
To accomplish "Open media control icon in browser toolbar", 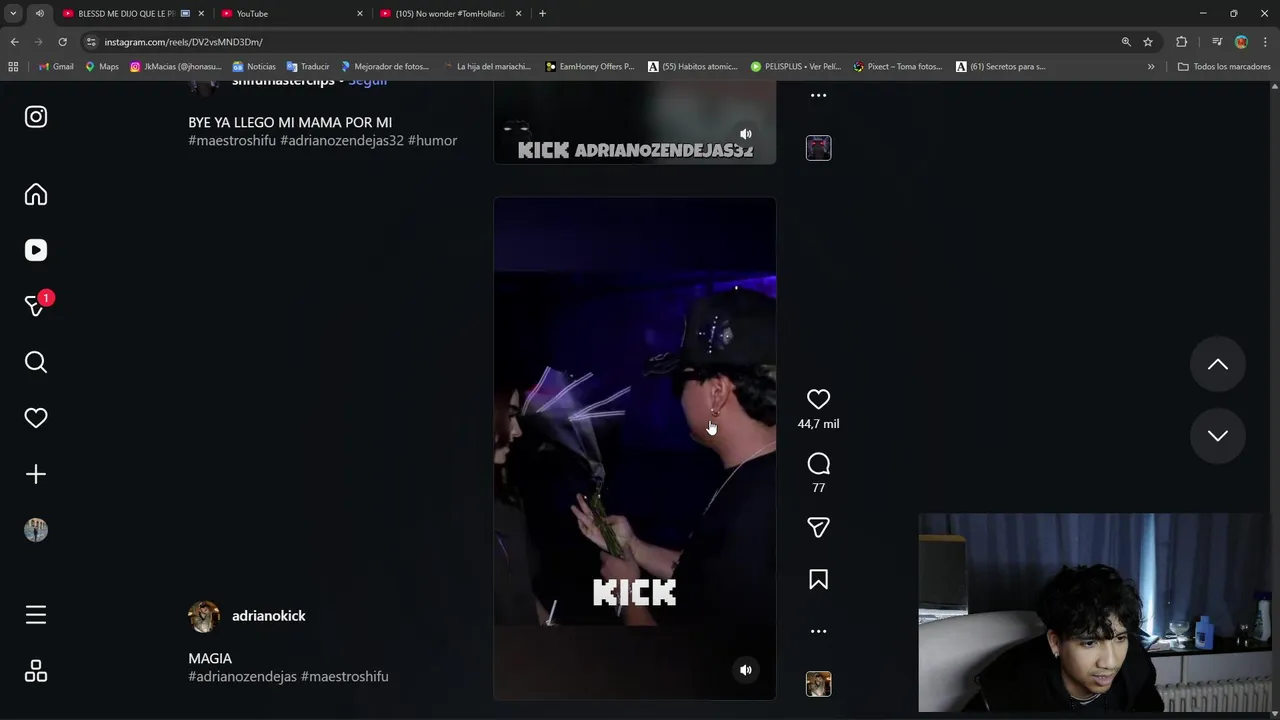I will [x=1216, y=42].
